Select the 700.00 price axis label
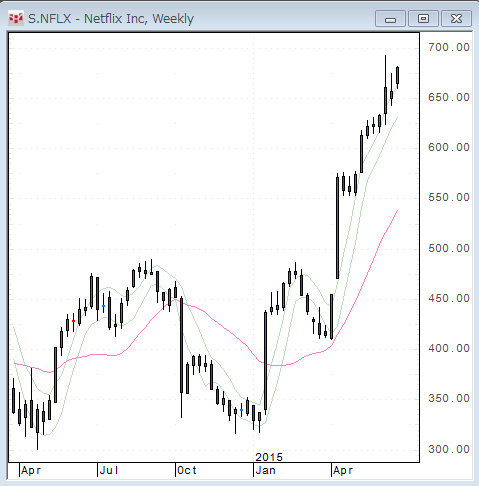 [449, 47]
